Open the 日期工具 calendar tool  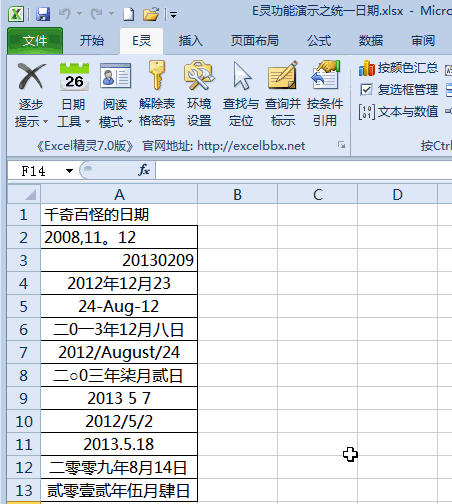[74, 95]
